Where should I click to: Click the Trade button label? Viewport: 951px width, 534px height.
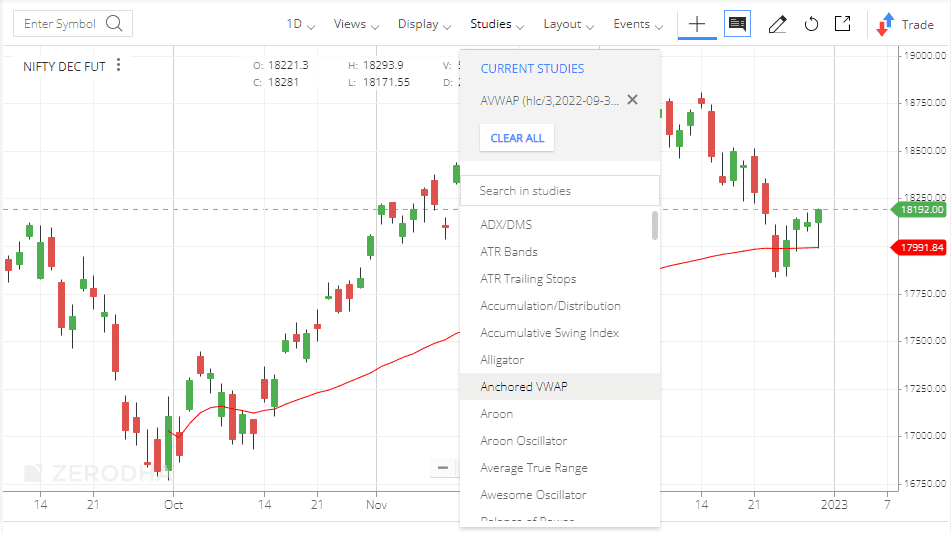pyautogui.click(x=917, y=24)
